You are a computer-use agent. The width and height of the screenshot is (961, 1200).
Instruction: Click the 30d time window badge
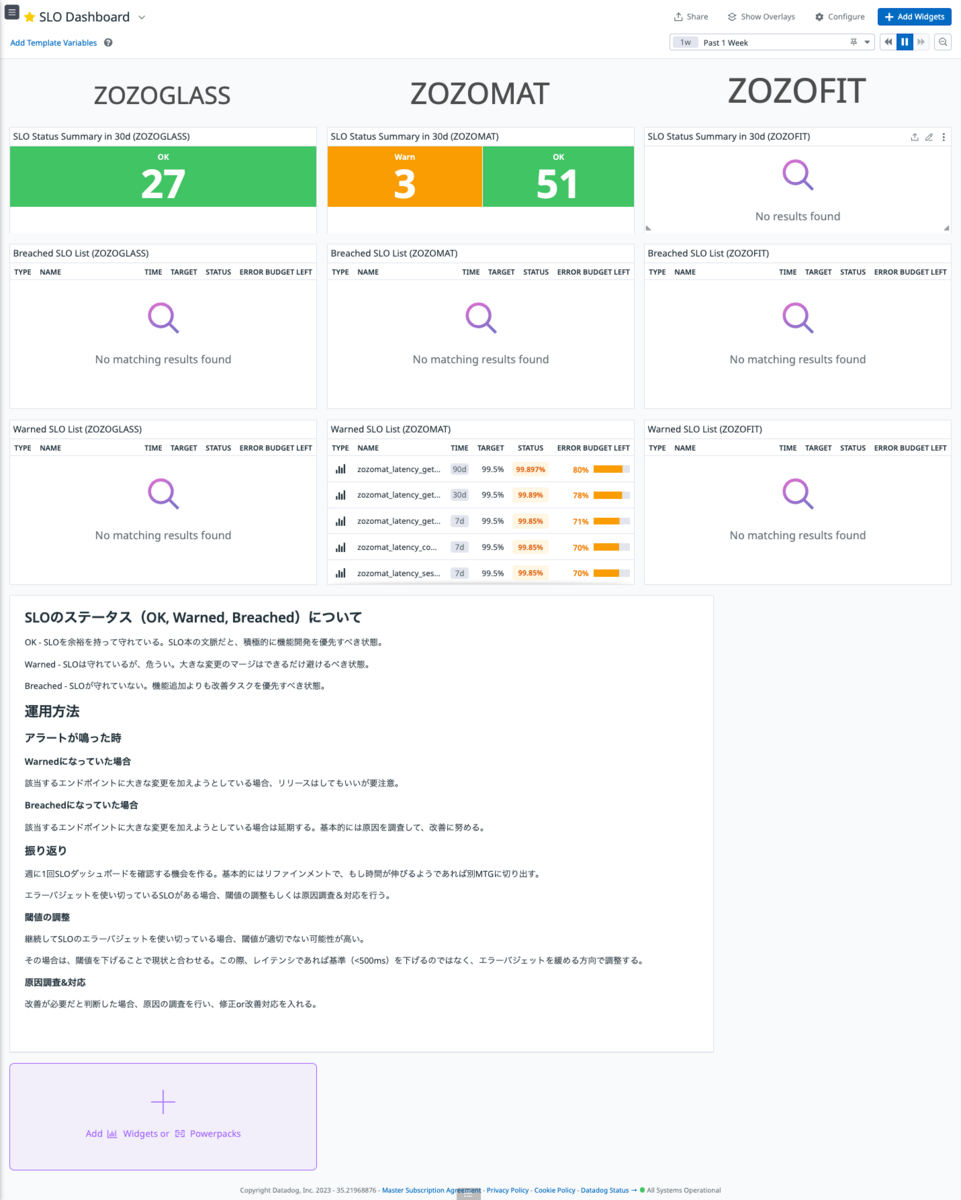[x=460, y=495]
